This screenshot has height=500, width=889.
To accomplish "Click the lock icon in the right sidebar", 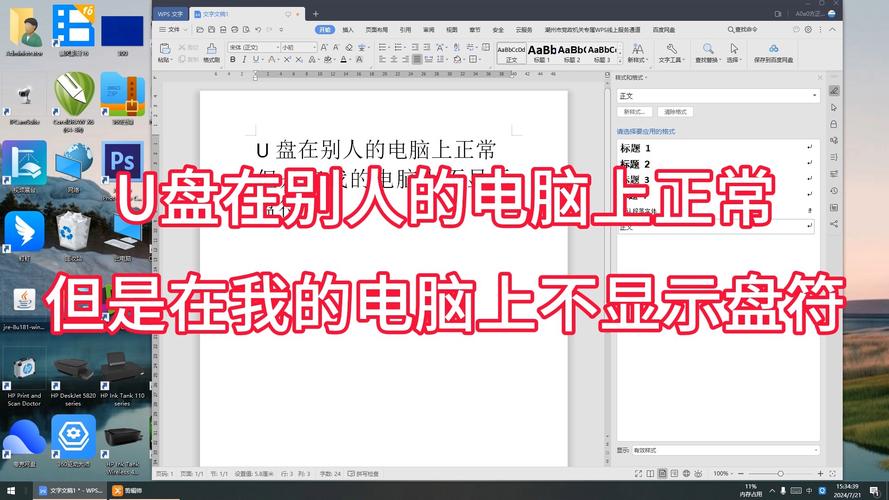I will (834, 124).
